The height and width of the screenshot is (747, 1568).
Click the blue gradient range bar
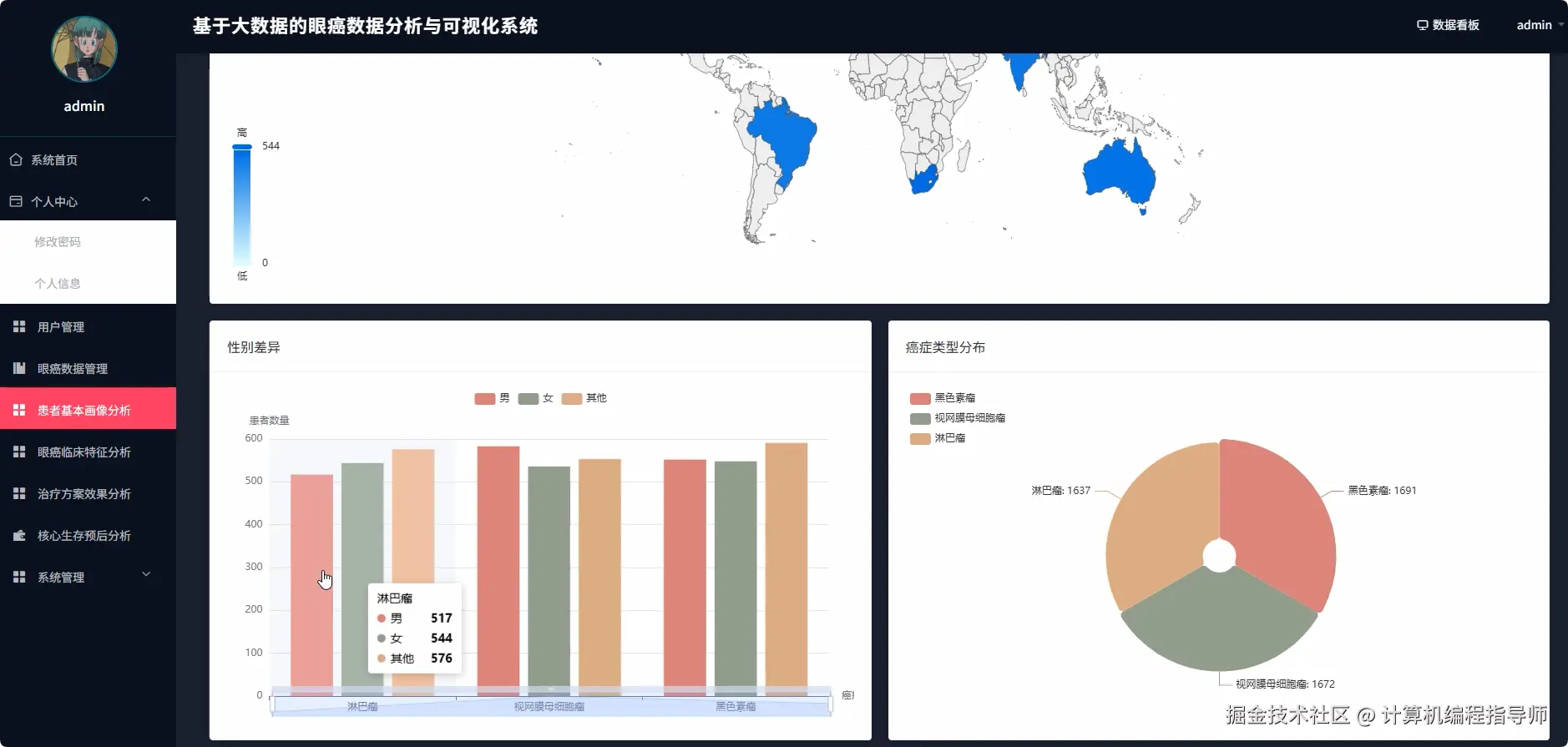click(242, 205)
